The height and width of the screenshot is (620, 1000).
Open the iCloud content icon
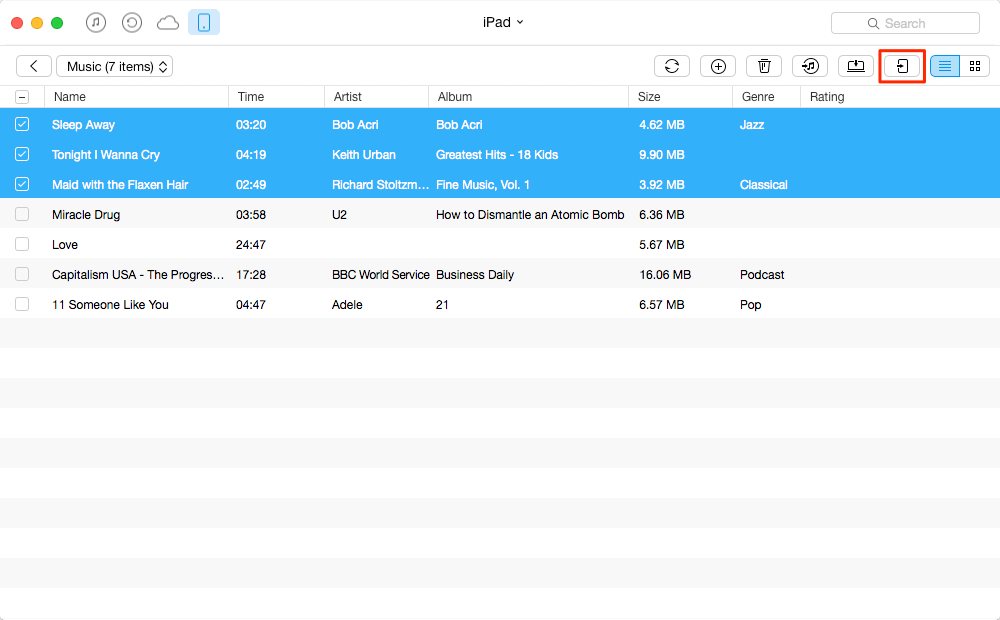click(x=168, y=24)
